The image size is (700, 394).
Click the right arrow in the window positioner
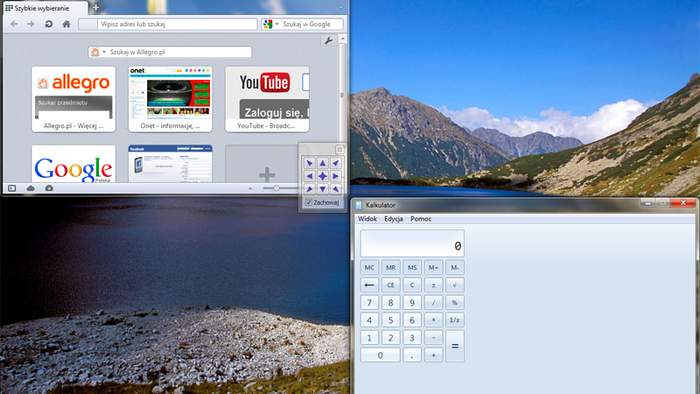336,176
